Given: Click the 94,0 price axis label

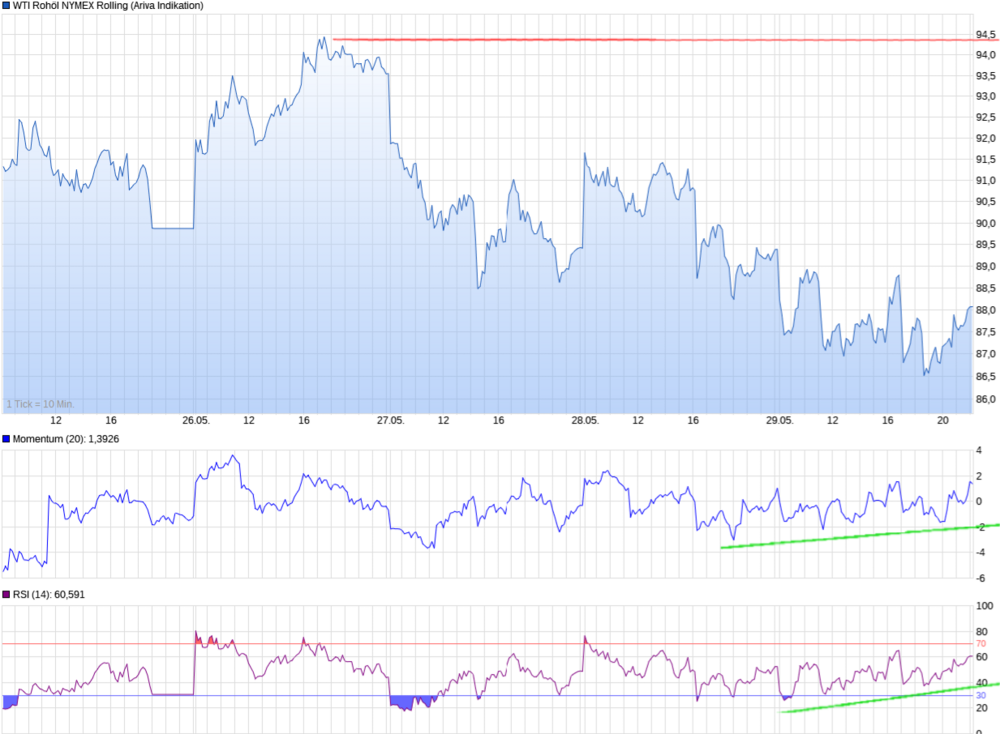Looking at the screenshot, I should [985, 55].
